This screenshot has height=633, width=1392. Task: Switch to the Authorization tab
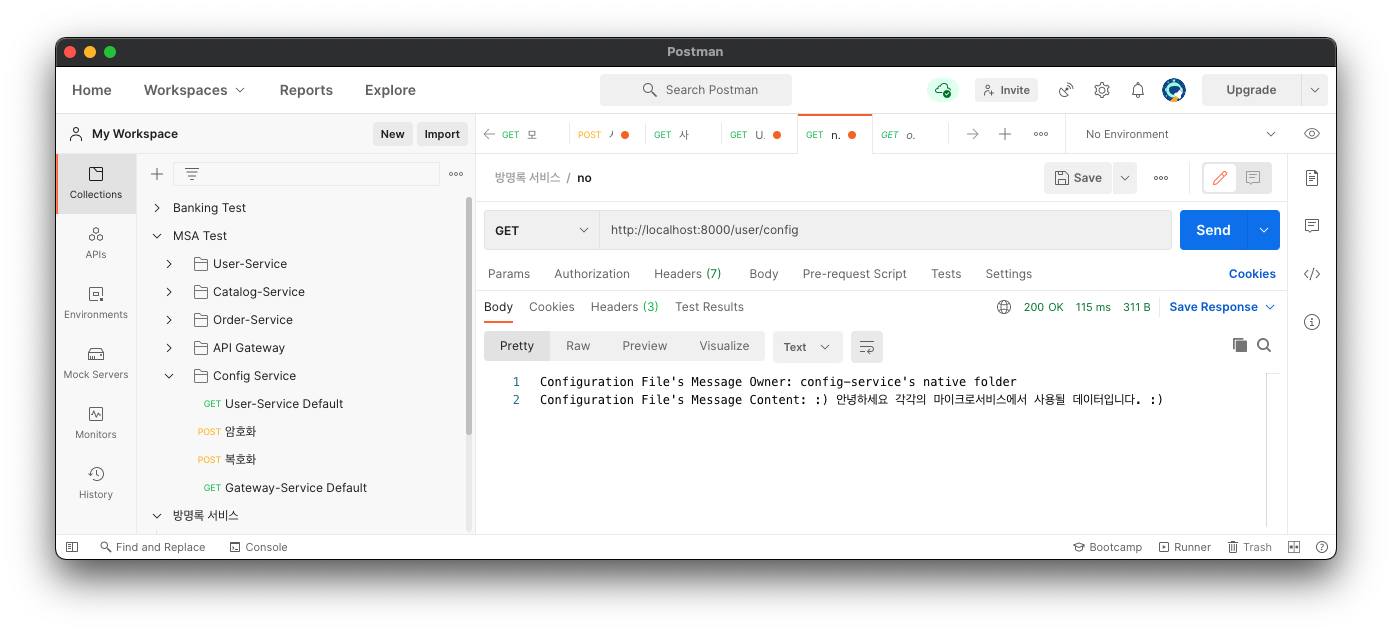tap(592, 274)
